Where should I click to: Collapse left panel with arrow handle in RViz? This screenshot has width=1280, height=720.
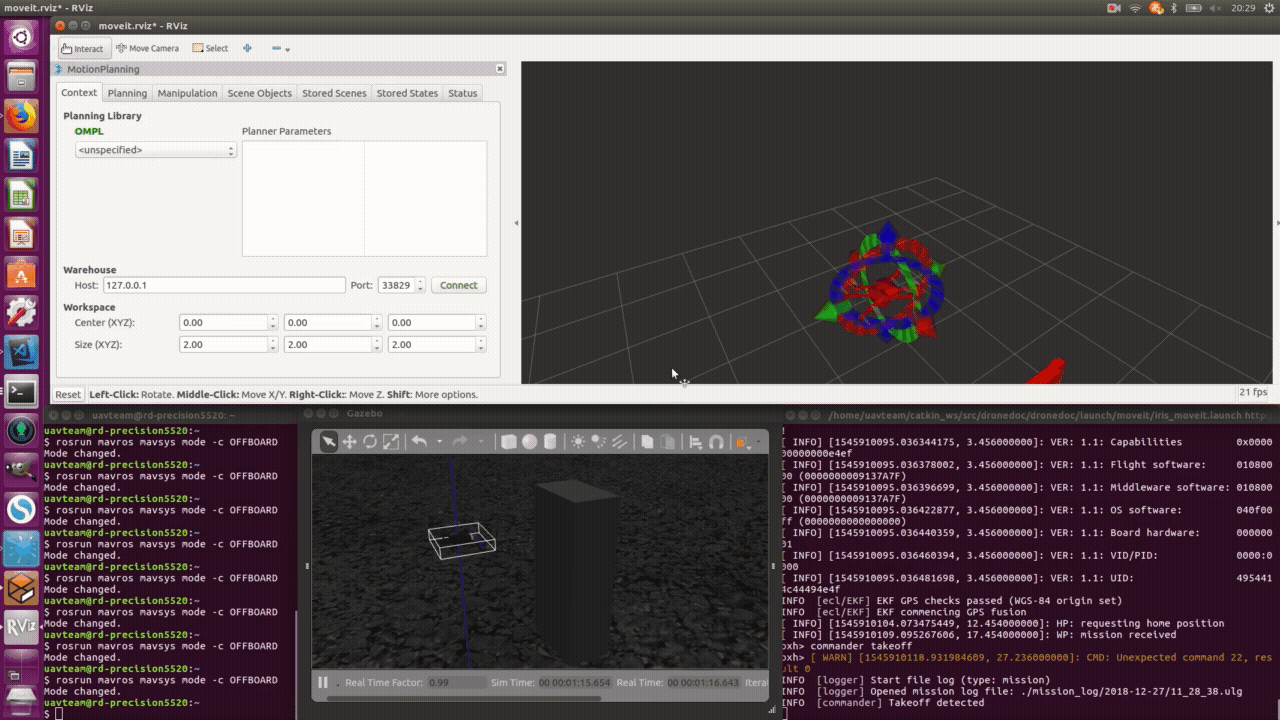[517, 223]
